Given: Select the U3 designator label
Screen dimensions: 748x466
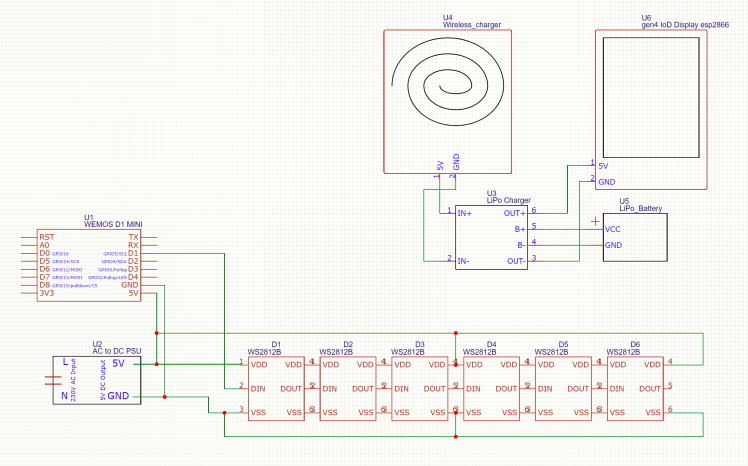Looking at the screenshot, I should [491, 194].
